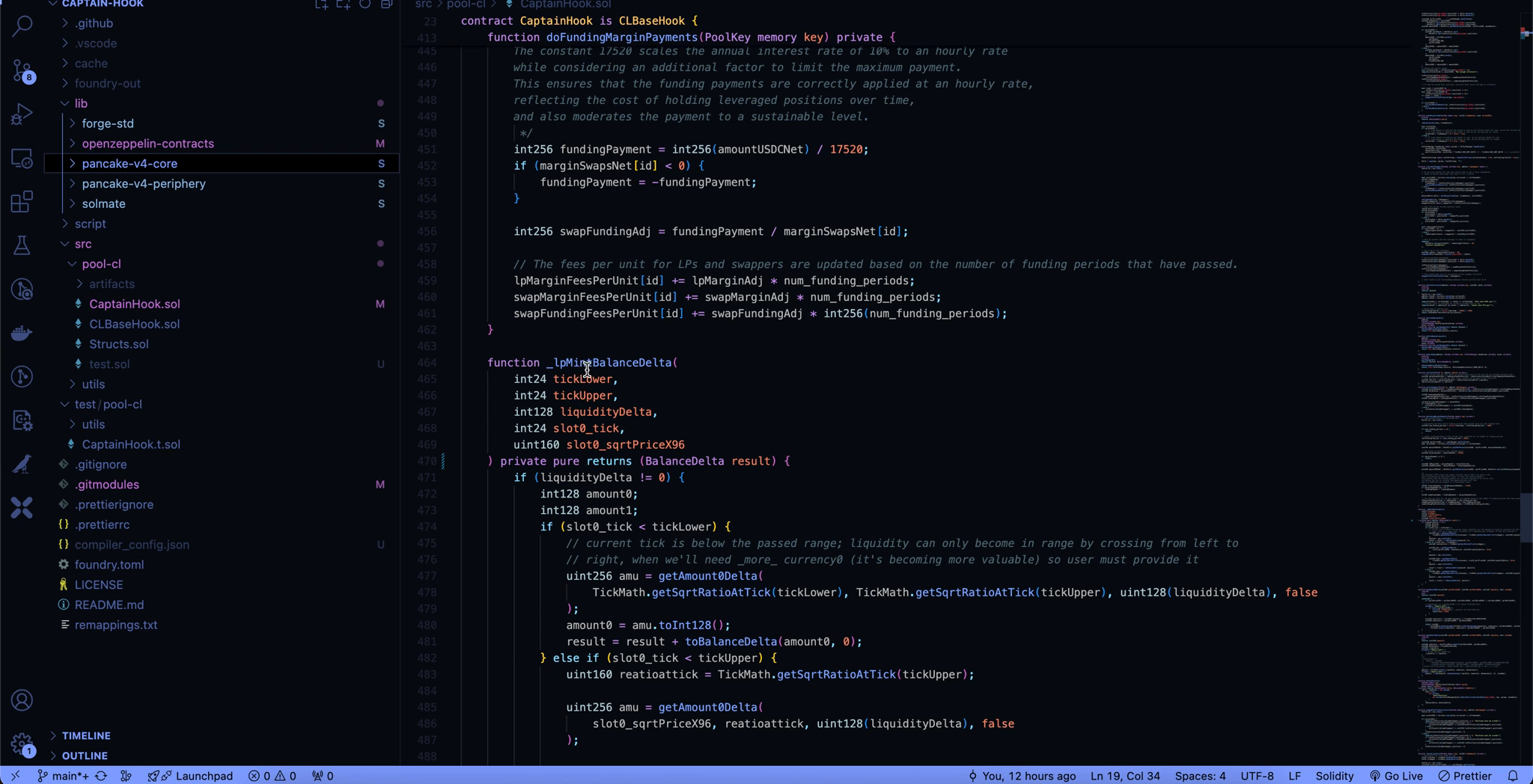Open Source Control view with 8 badge
This screenshot has height=784, width=1533.
coord(22,71)
